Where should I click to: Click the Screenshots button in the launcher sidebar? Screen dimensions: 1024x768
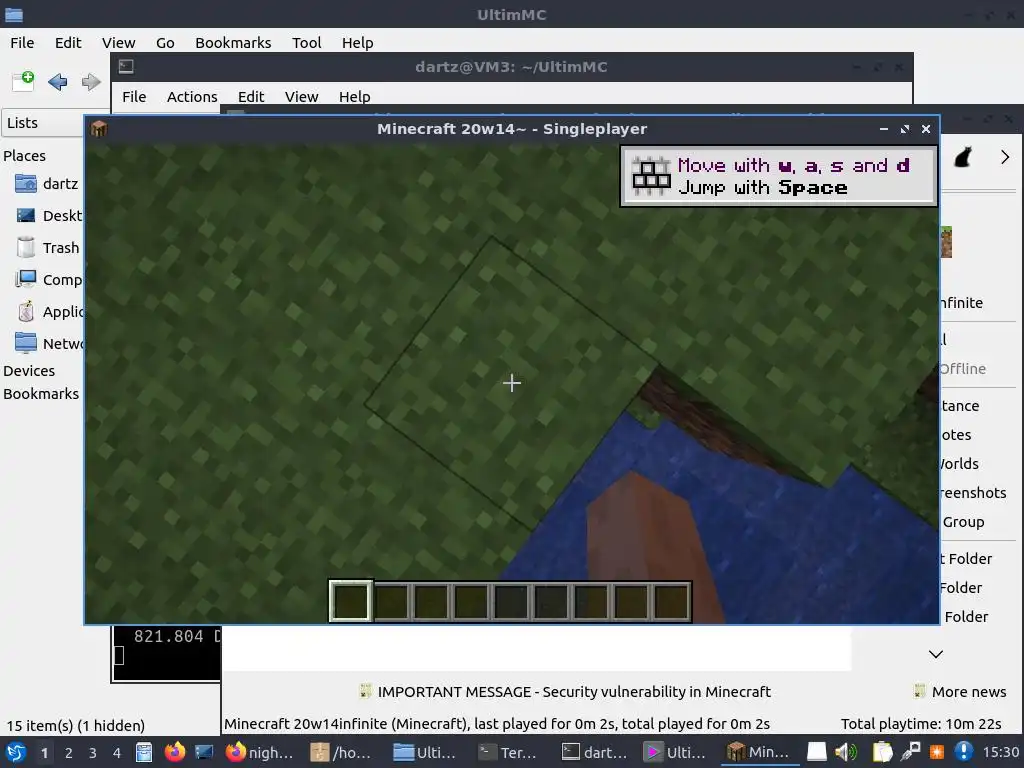tap(972, 492)
